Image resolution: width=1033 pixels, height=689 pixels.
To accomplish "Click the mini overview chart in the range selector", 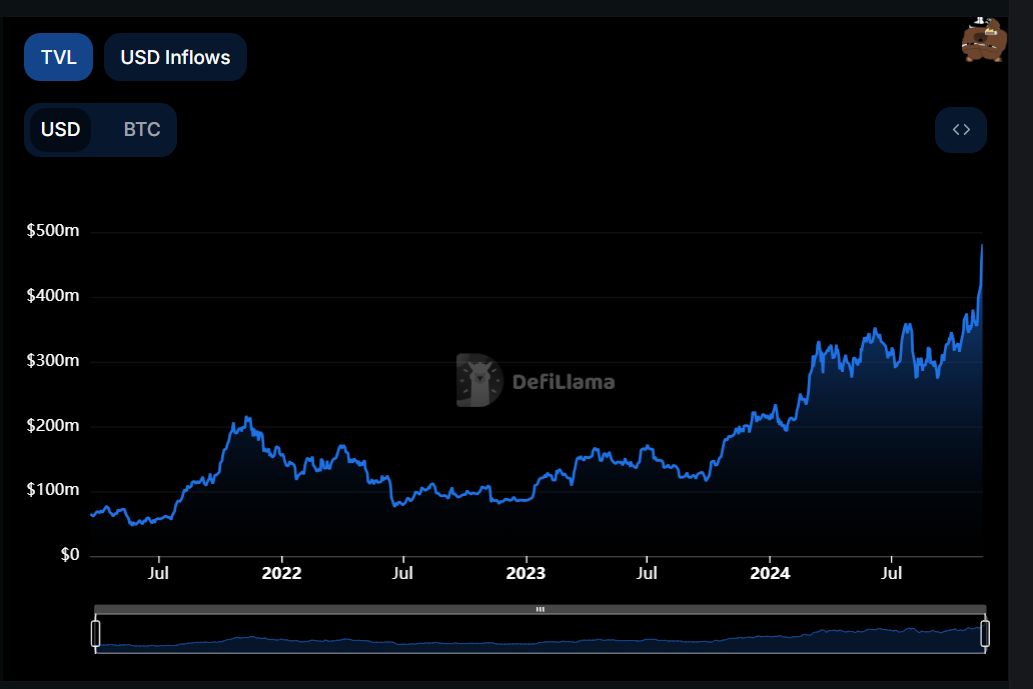I will pos(540,636).
